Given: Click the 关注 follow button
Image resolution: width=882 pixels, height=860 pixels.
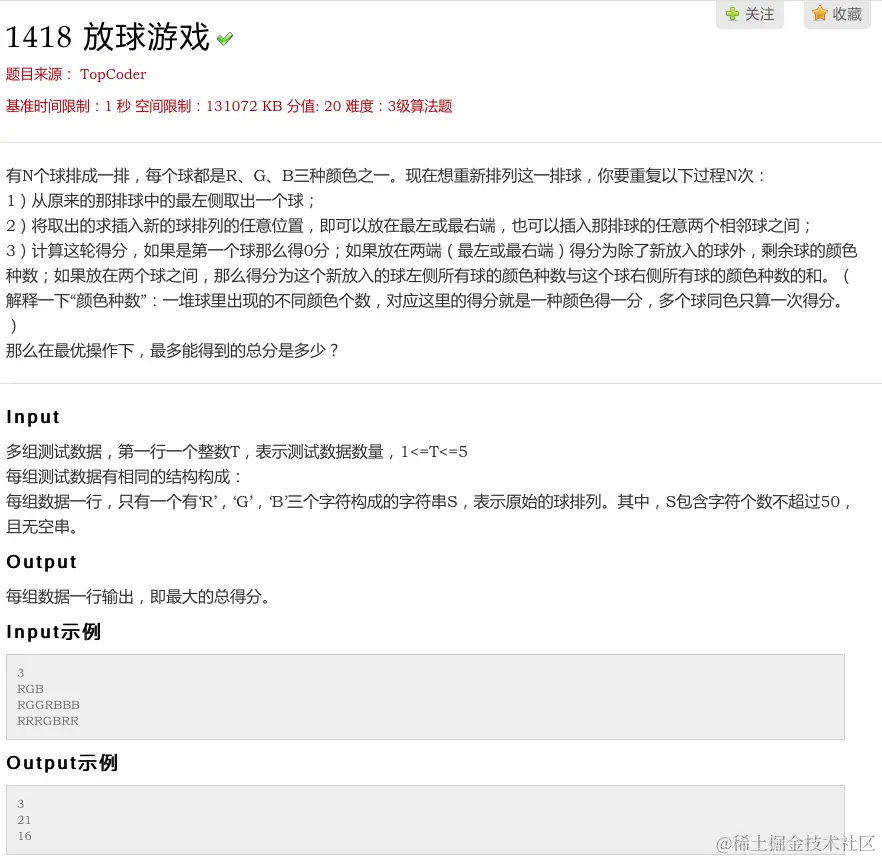Looking at the screenshot, I should 749,13.
